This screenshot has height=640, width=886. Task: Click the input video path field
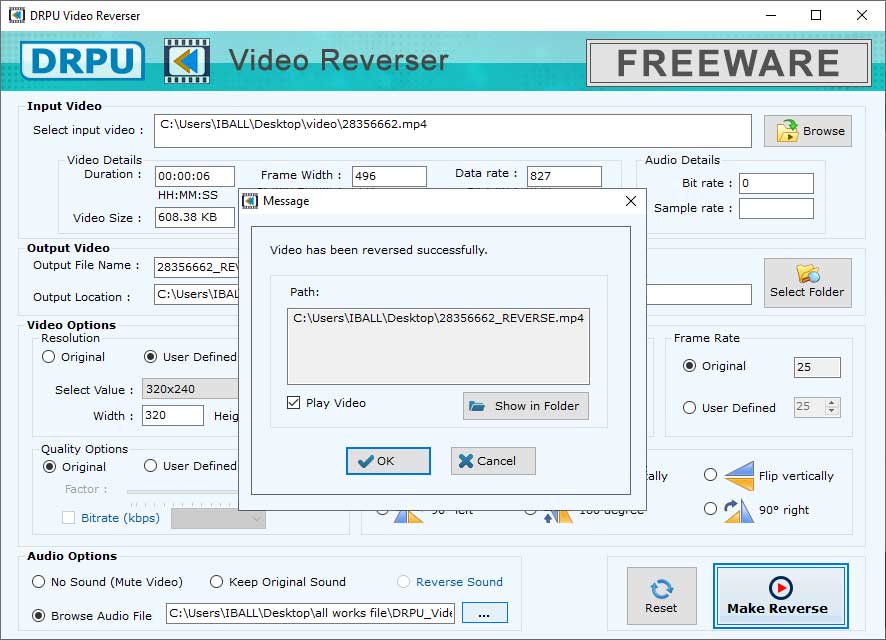[453, 131]
